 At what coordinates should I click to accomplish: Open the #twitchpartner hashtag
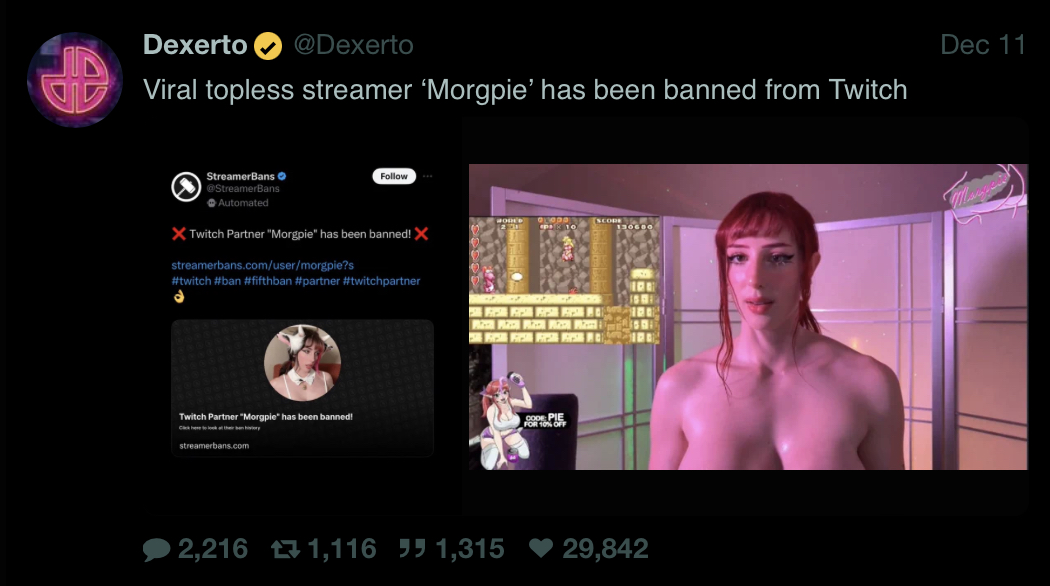click(x=382, y=281)
